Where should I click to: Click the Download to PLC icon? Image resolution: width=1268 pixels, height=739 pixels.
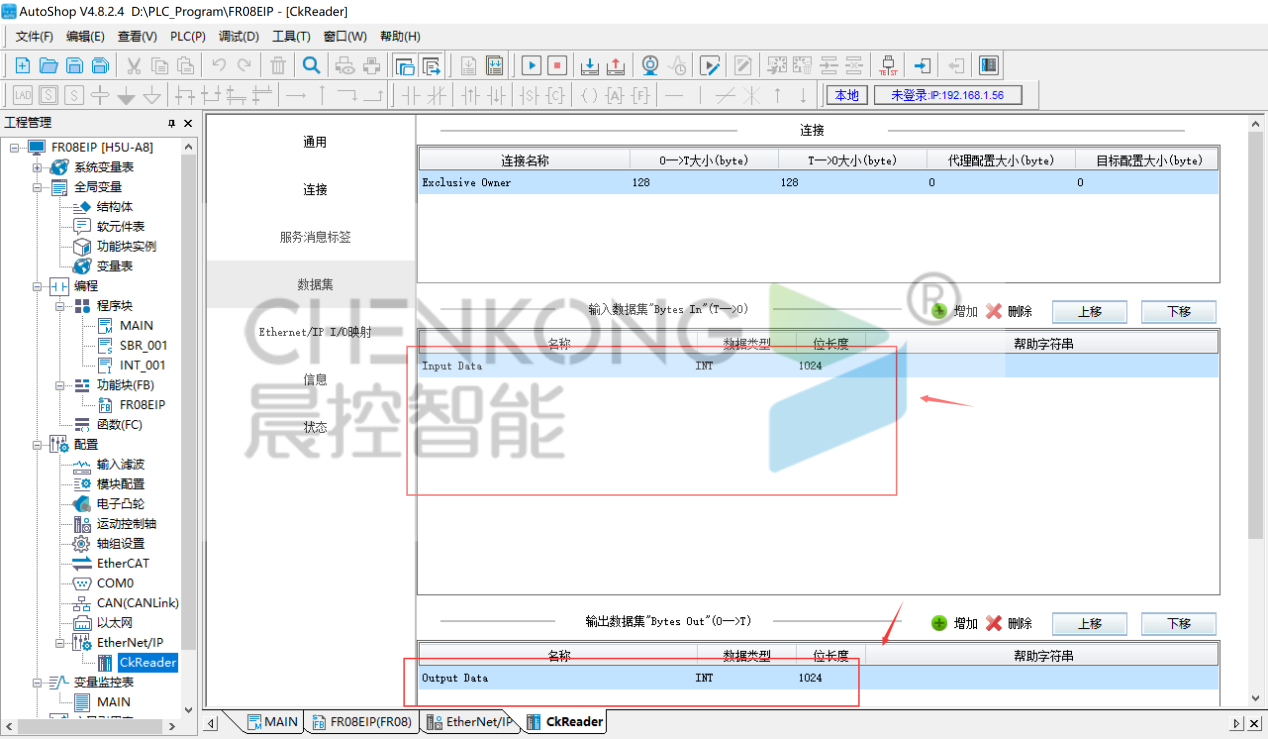pyautogui.click(x=590, y=66)
